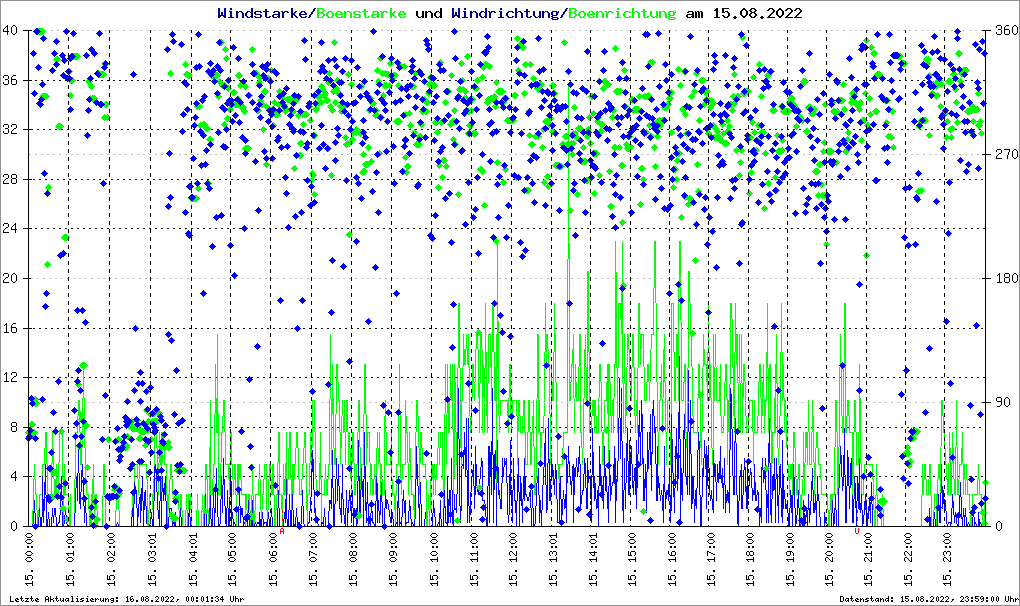Click the green 'Boenrichtung' title label

(622, 13)
